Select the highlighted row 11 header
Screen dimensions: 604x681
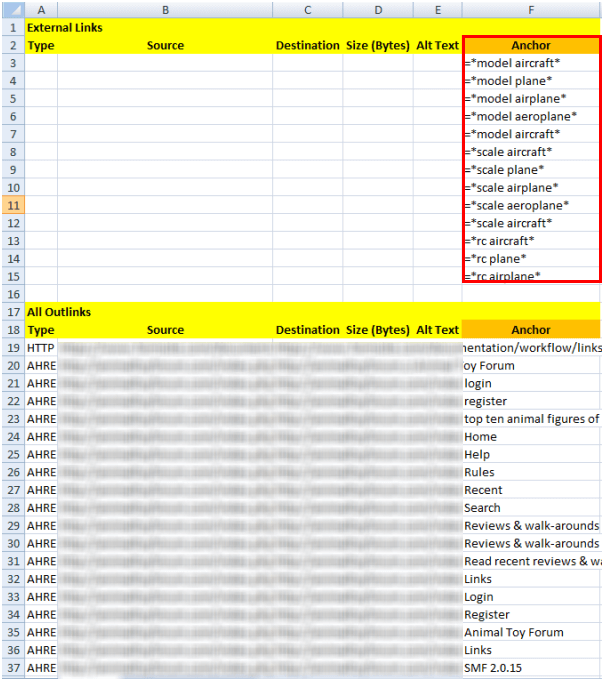(13, 205)
